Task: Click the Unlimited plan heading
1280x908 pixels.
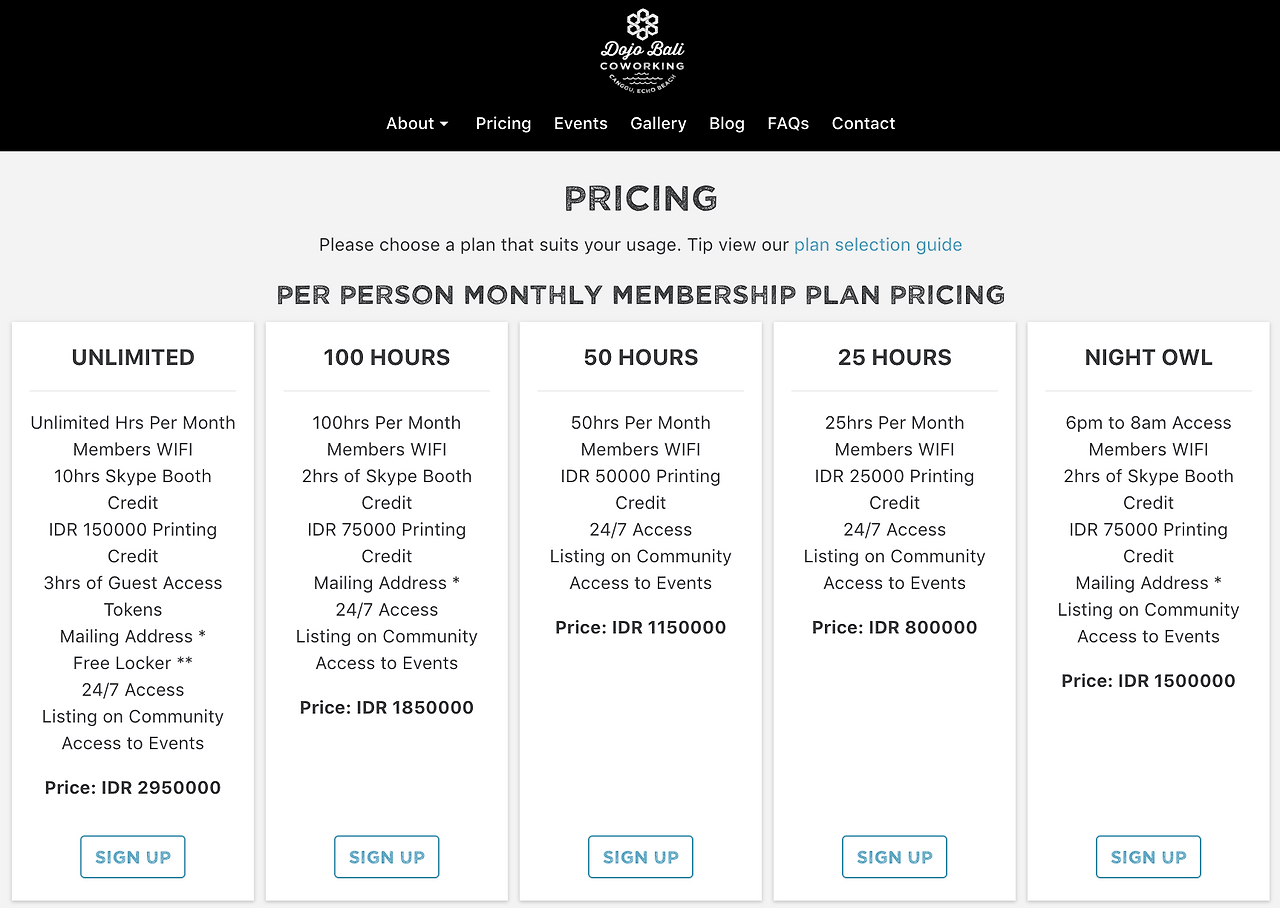Action: coord(133,357)
